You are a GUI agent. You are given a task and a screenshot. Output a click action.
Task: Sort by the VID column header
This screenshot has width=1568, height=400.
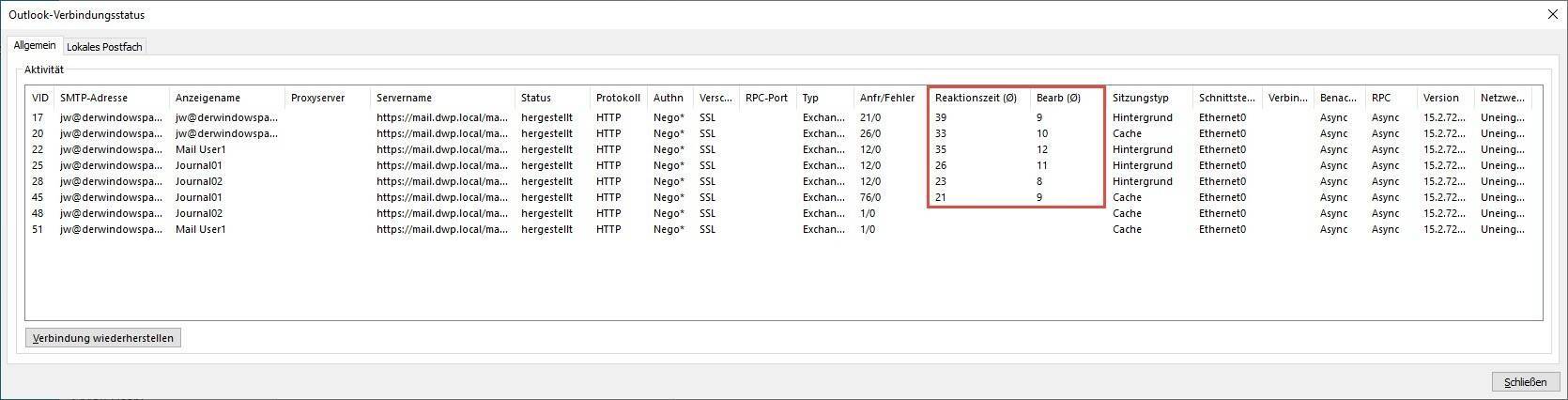(x=39, y=98)
